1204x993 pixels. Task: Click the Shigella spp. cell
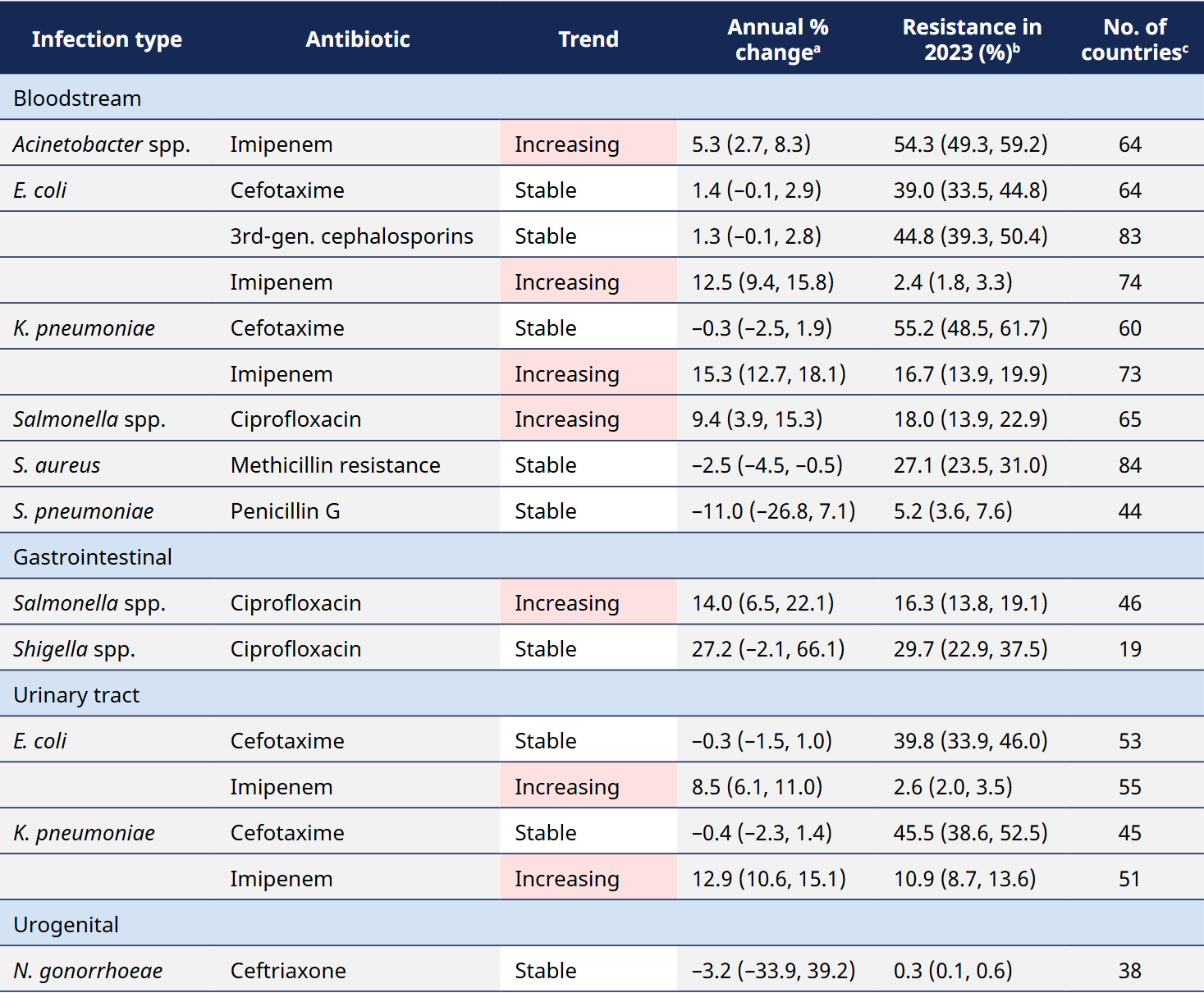[74, 649]
